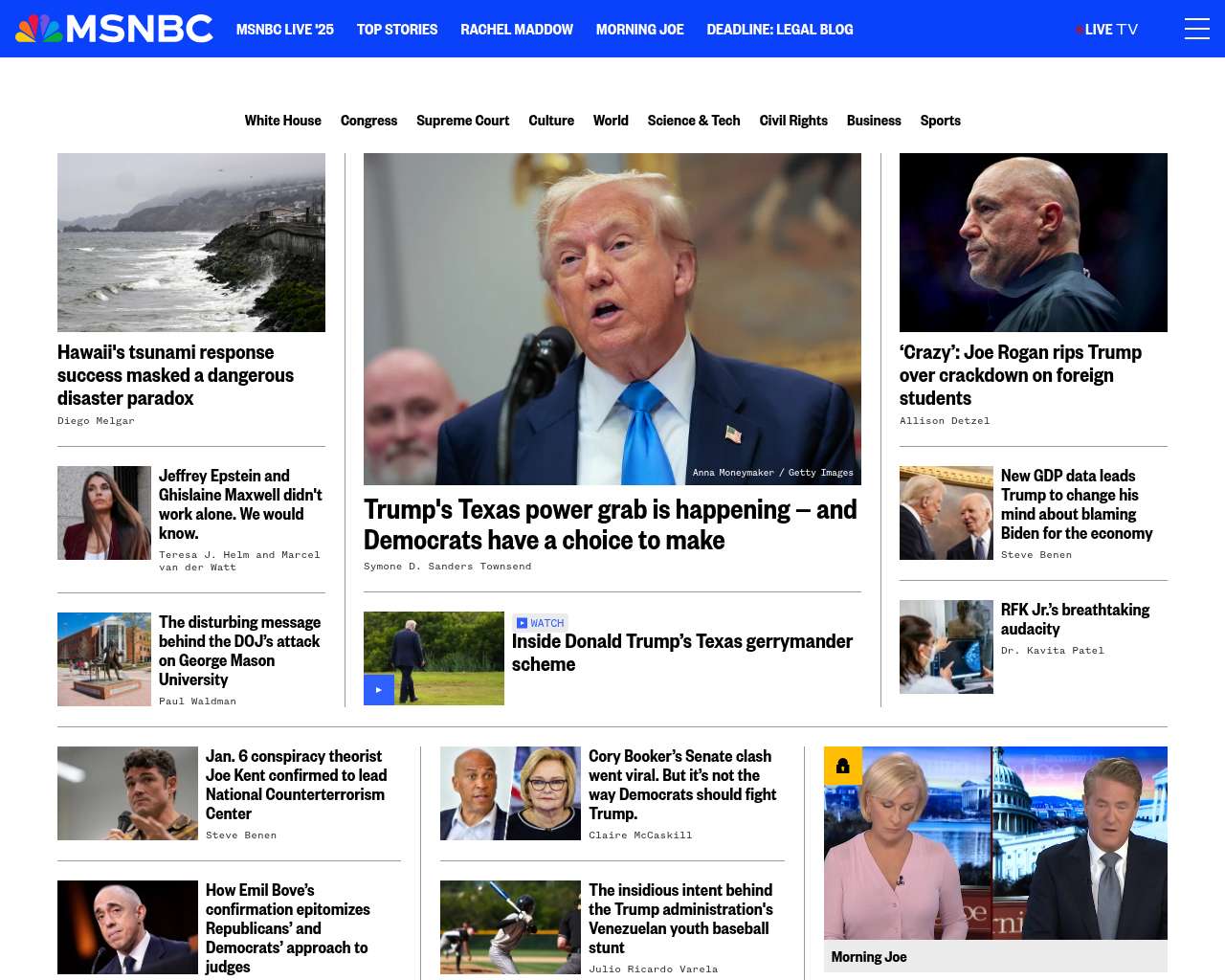This screenshot has height=980, width=1225.
Task: Click the Joe Rogan photo
Action: [x=1034, y=242]
